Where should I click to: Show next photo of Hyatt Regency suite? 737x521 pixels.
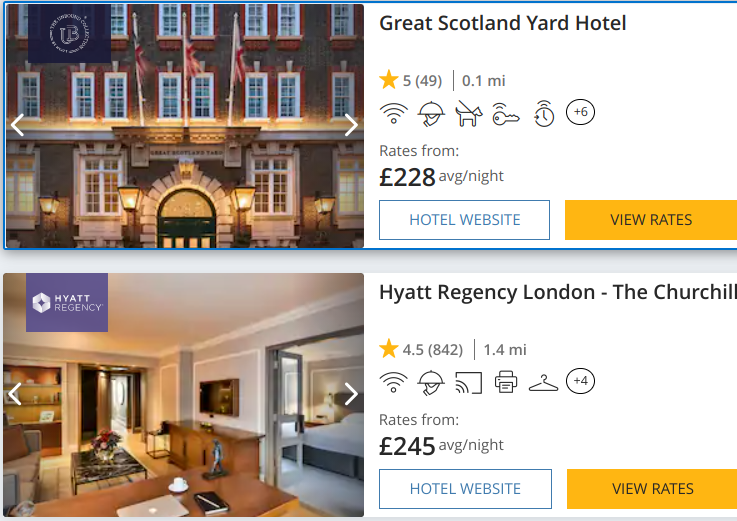351,394
